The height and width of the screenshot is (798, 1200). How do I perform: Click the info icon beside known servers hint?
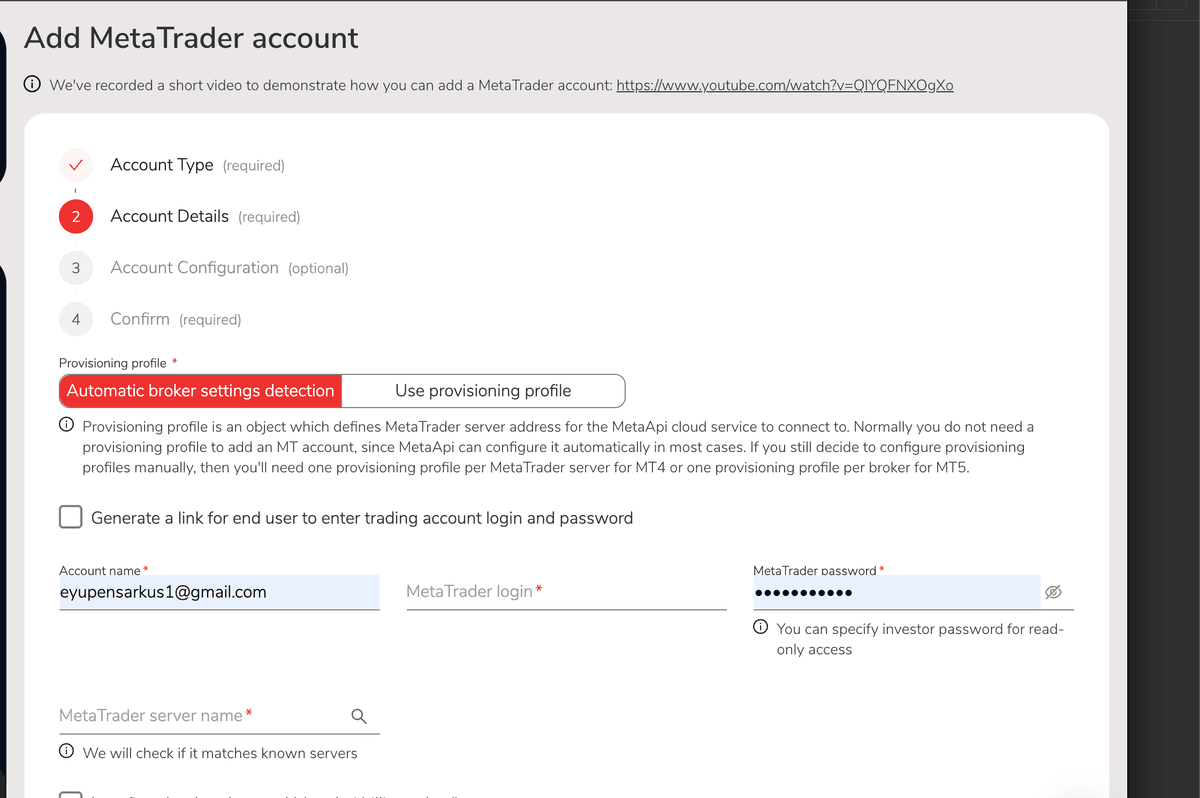coord(67,752)
